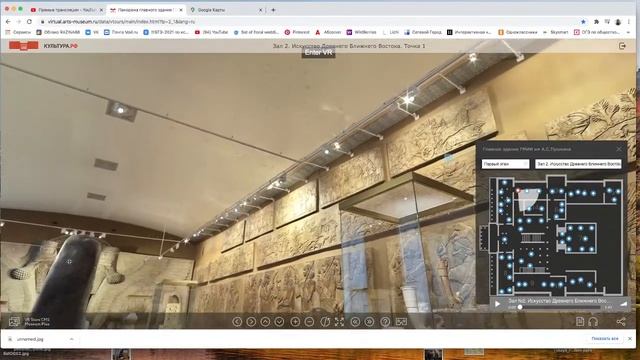Expand the unnamed.jpg download options chevron

point(72,339)
